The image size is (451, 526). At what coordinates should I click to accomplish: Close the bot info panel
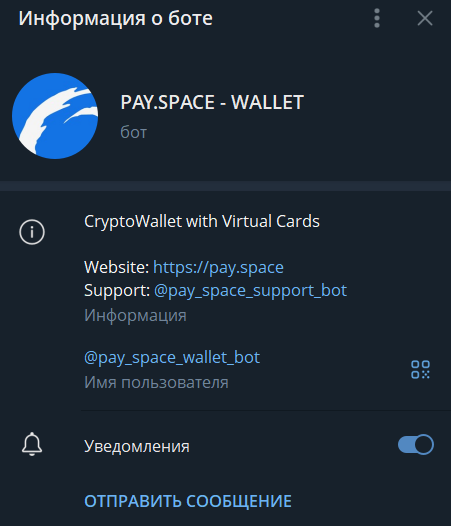425,18
